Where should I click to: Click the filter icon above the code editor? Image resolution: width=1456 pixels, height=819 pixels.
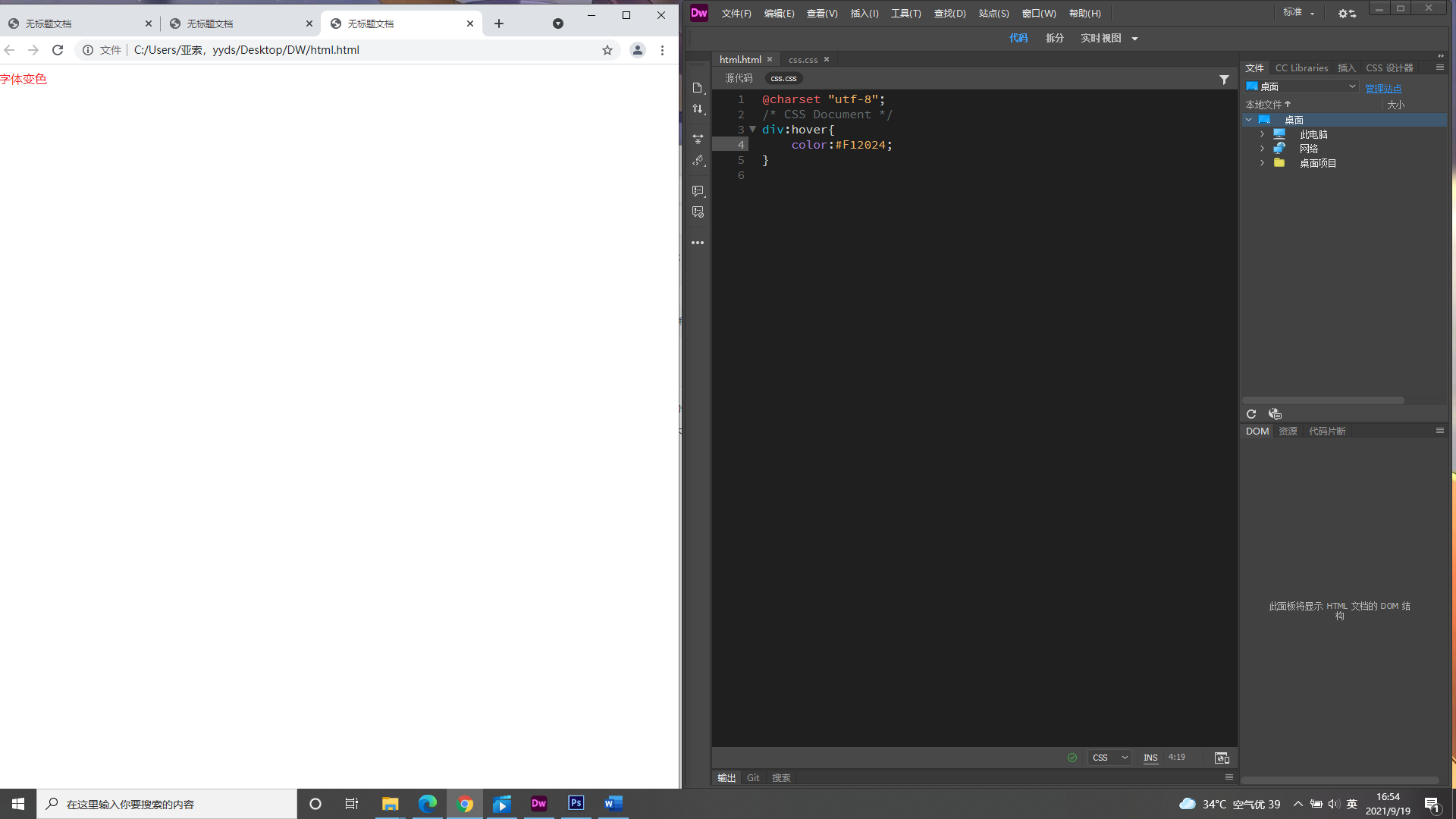click(1224, 80)
